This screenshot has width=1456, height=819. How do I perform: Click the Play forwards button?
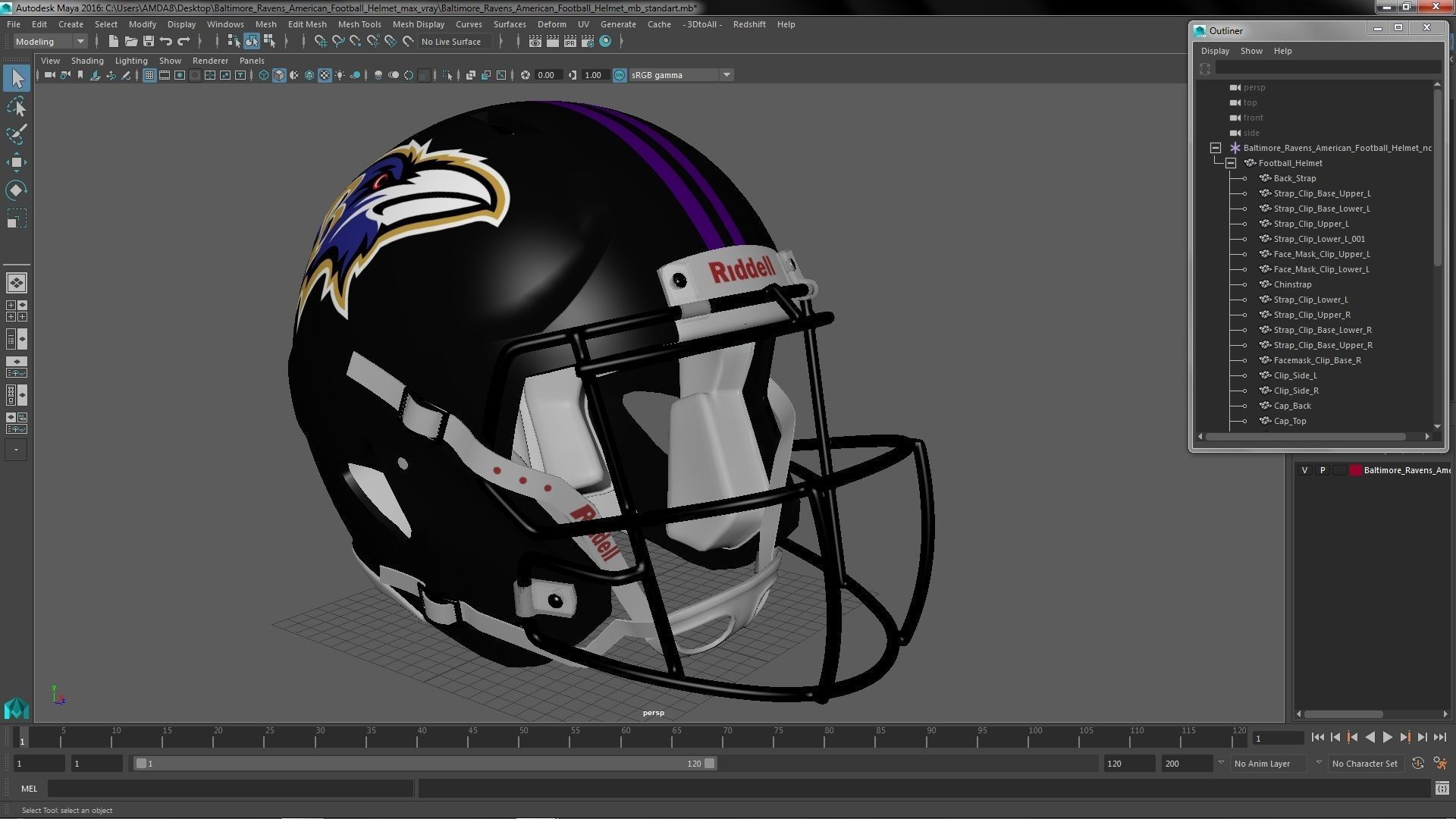click(1387, 737)
